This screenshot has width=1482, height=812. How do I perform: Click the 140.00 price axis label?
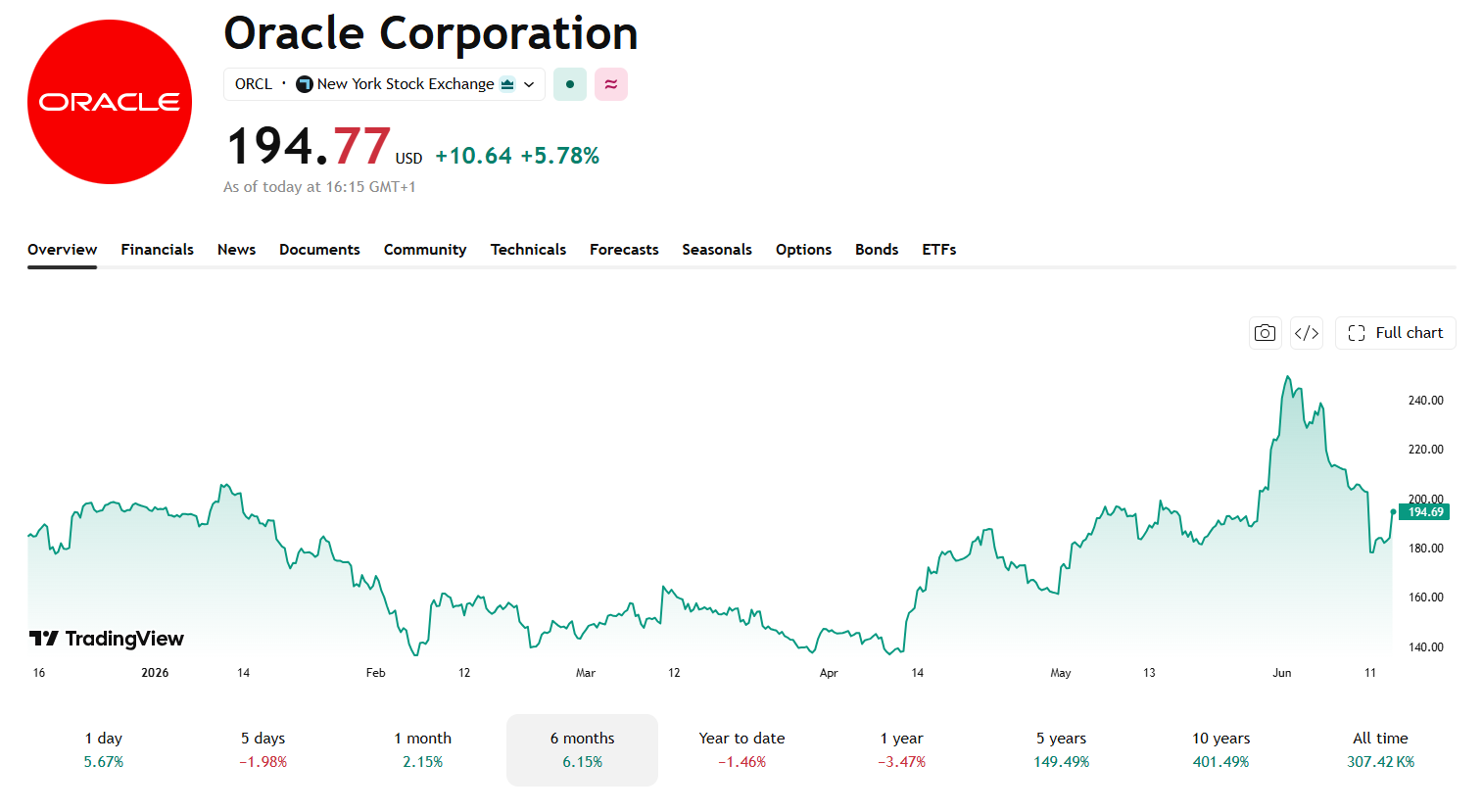[1426, 647]
